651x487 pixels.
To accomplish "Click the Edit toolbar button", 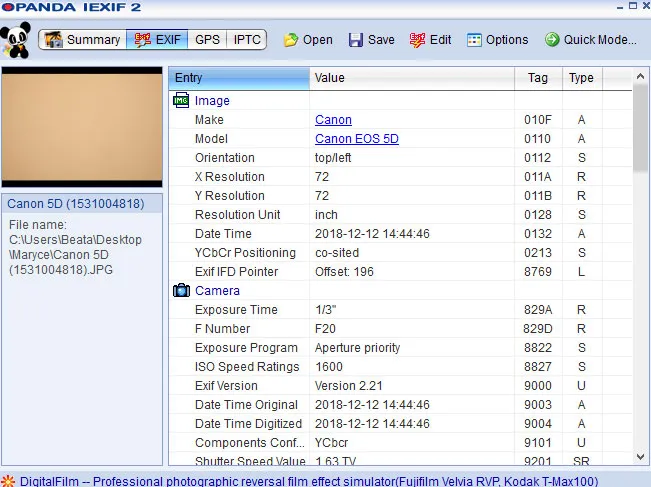I will click(x=430, y=40).
